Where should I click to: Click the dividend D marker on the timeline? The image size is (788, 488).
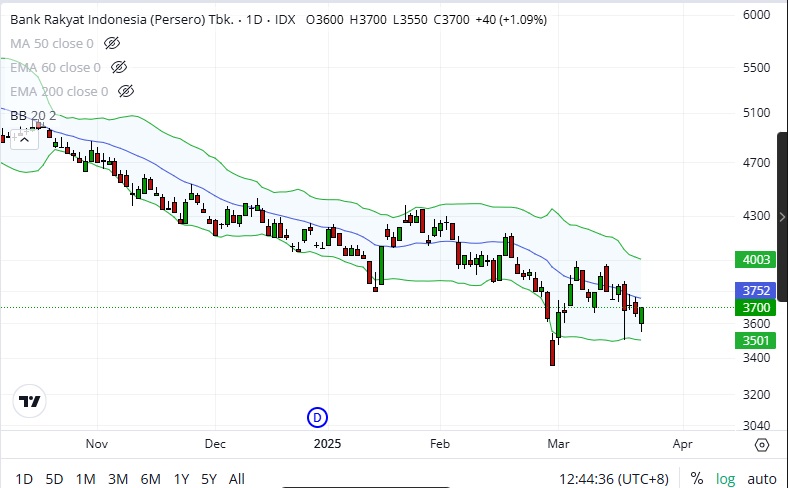click(317, 417)
